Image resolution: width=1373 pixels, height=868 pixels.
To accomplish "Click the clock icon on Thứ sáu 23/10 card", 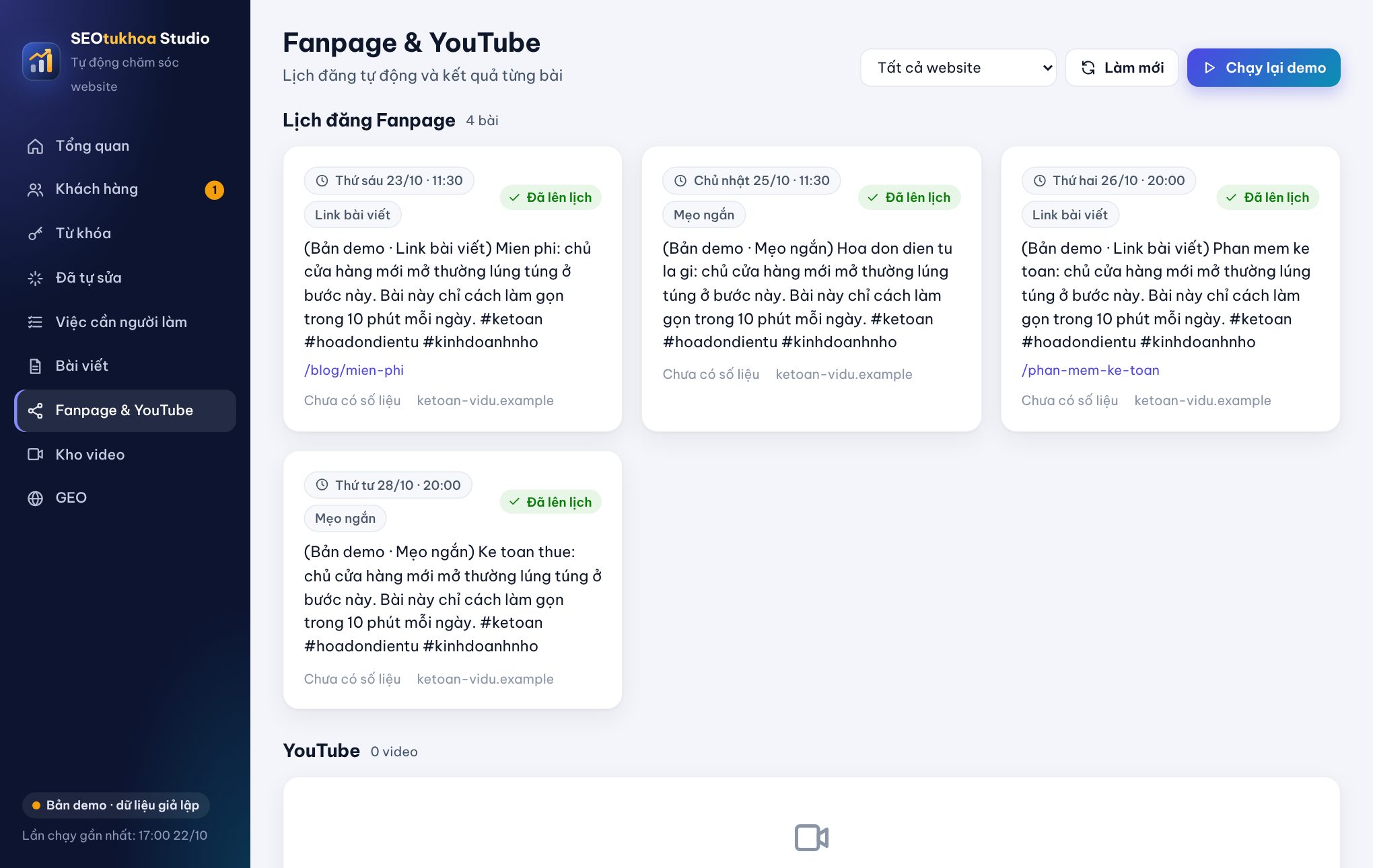I will pos(322,180).
